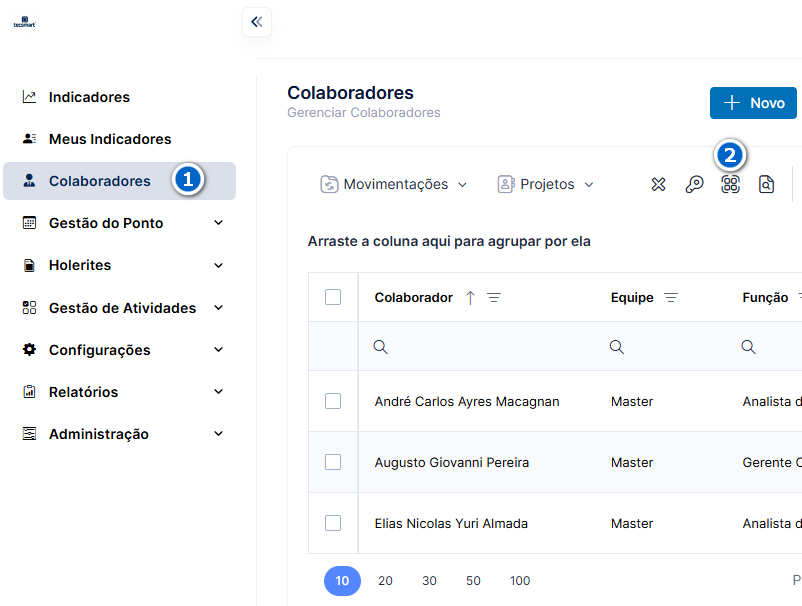
Task: Click the key icon in toolbar
Action: [694, 184]
